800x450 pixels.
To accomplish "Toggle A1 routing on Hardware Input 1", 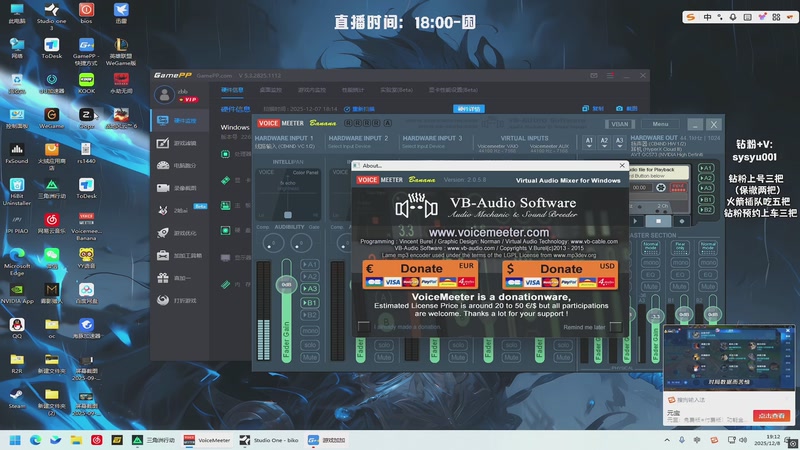I will [x=310, y=264].
